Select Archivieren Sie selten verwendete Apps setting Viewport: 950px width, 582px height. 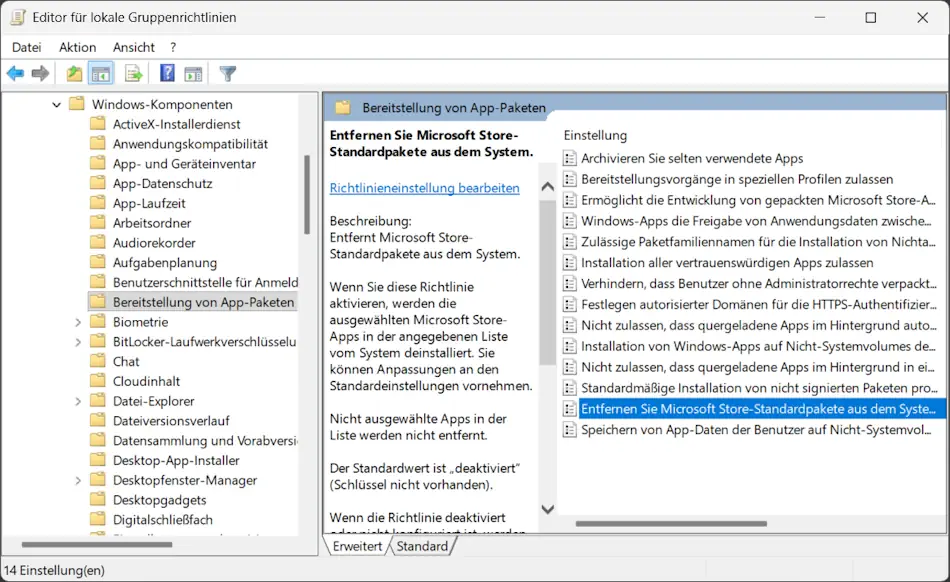692,158
